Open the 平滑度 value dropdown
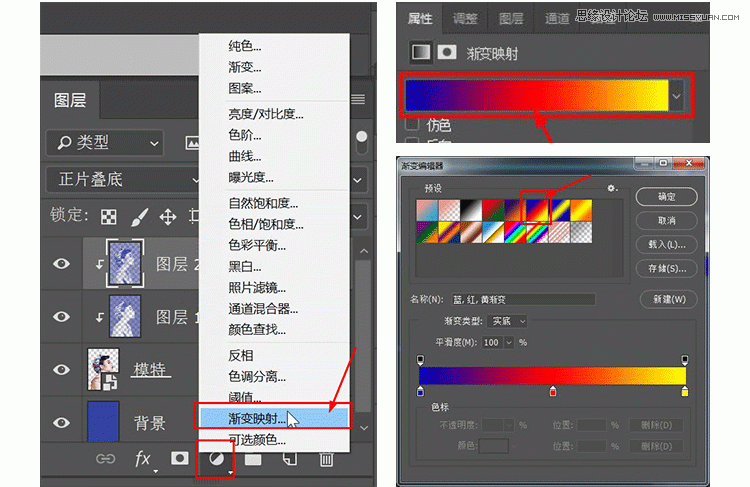The width and height of the screenshot is (750, 487). 508,343
